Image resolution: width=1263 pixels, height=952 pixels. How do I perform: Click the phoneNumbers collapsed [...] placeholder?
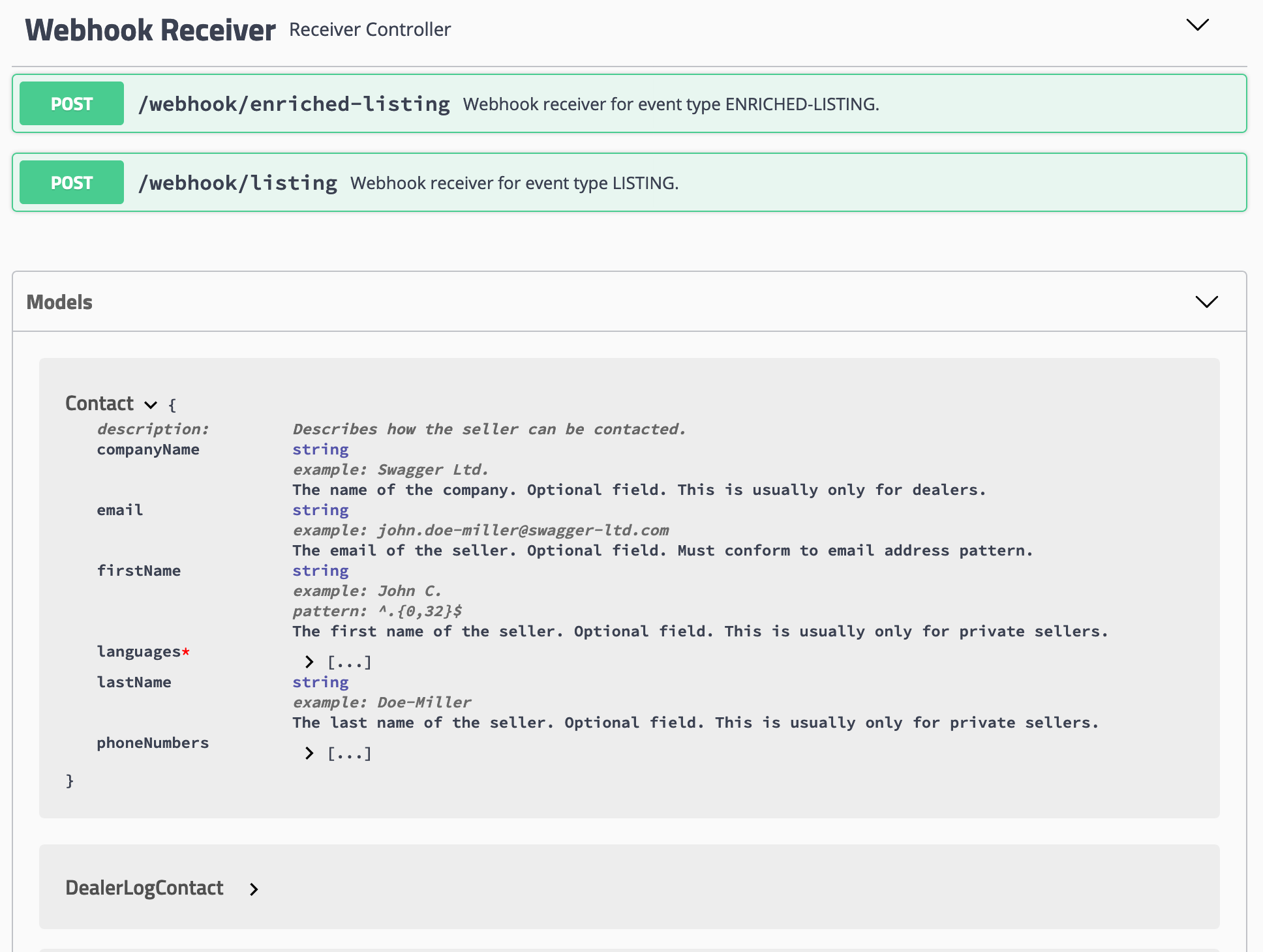tap(349, 754)
